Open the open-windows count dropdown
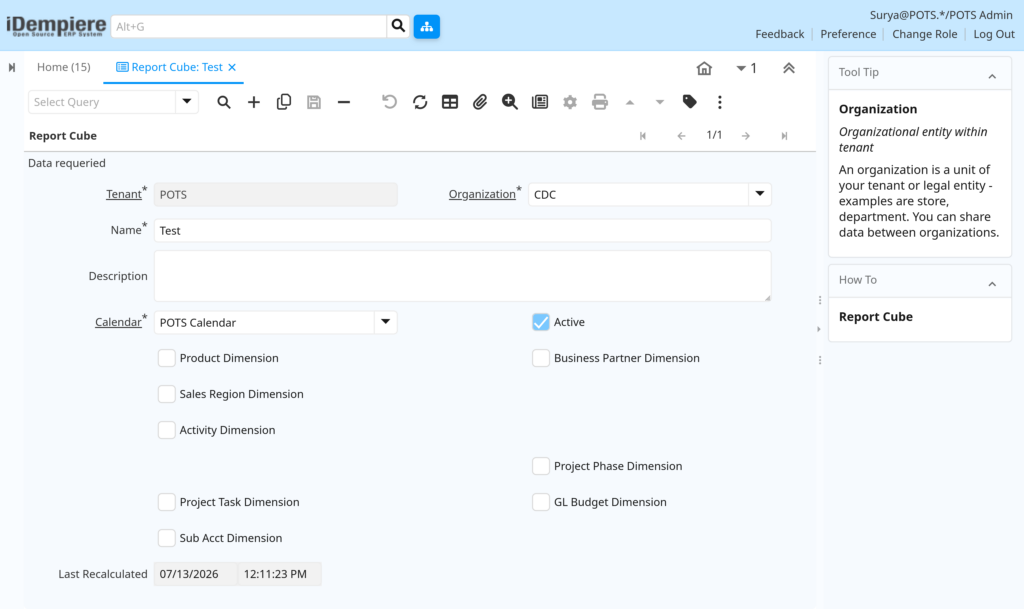Image resolution: width=1024 pixels, height=609 pixels. point(746,68)
